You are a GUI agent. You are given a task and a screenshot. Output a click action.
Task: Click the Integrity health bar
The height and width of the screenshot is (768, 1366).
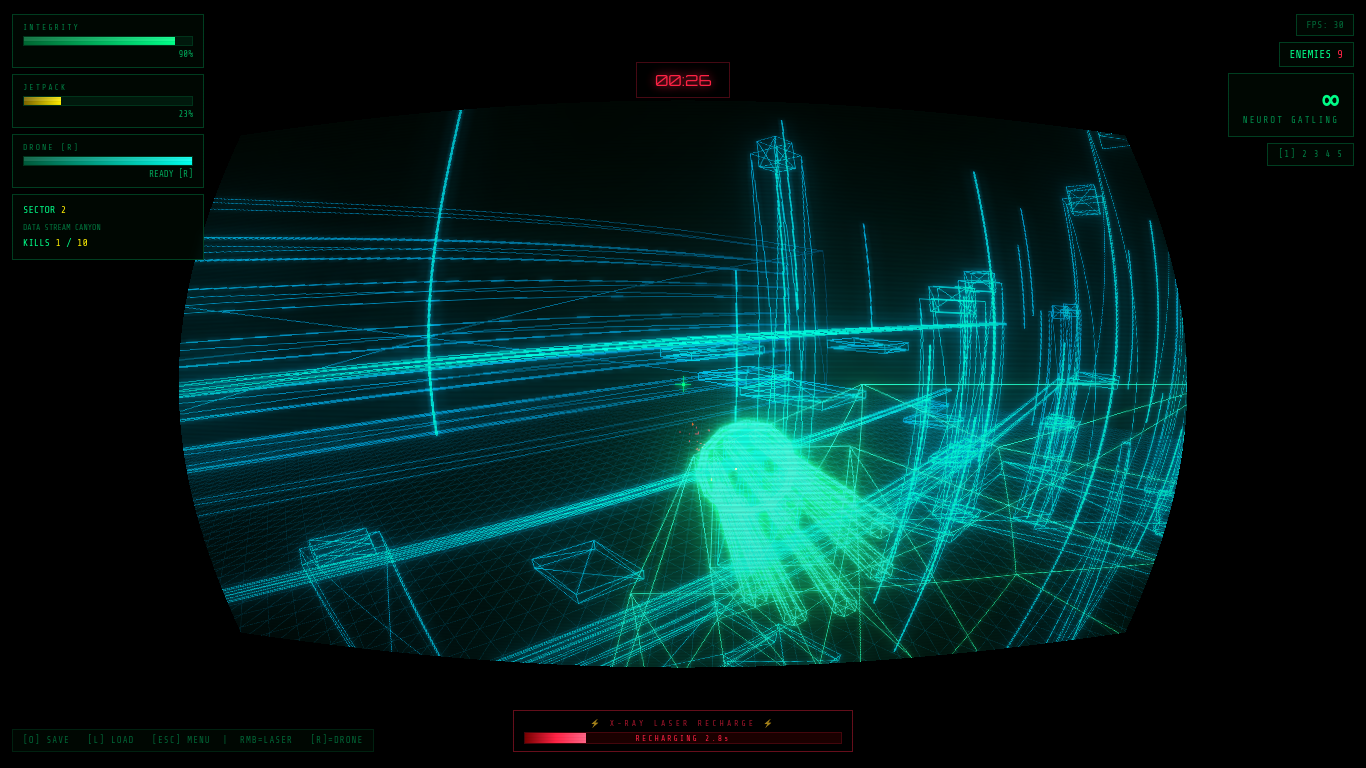point(108,41)
